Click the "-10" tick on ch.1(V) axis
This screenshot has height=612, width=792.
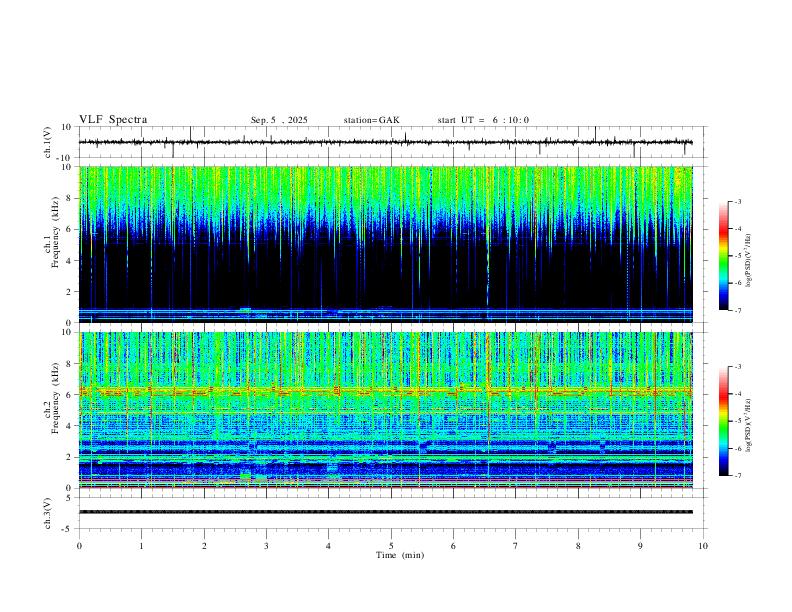[x=65, y=158]
